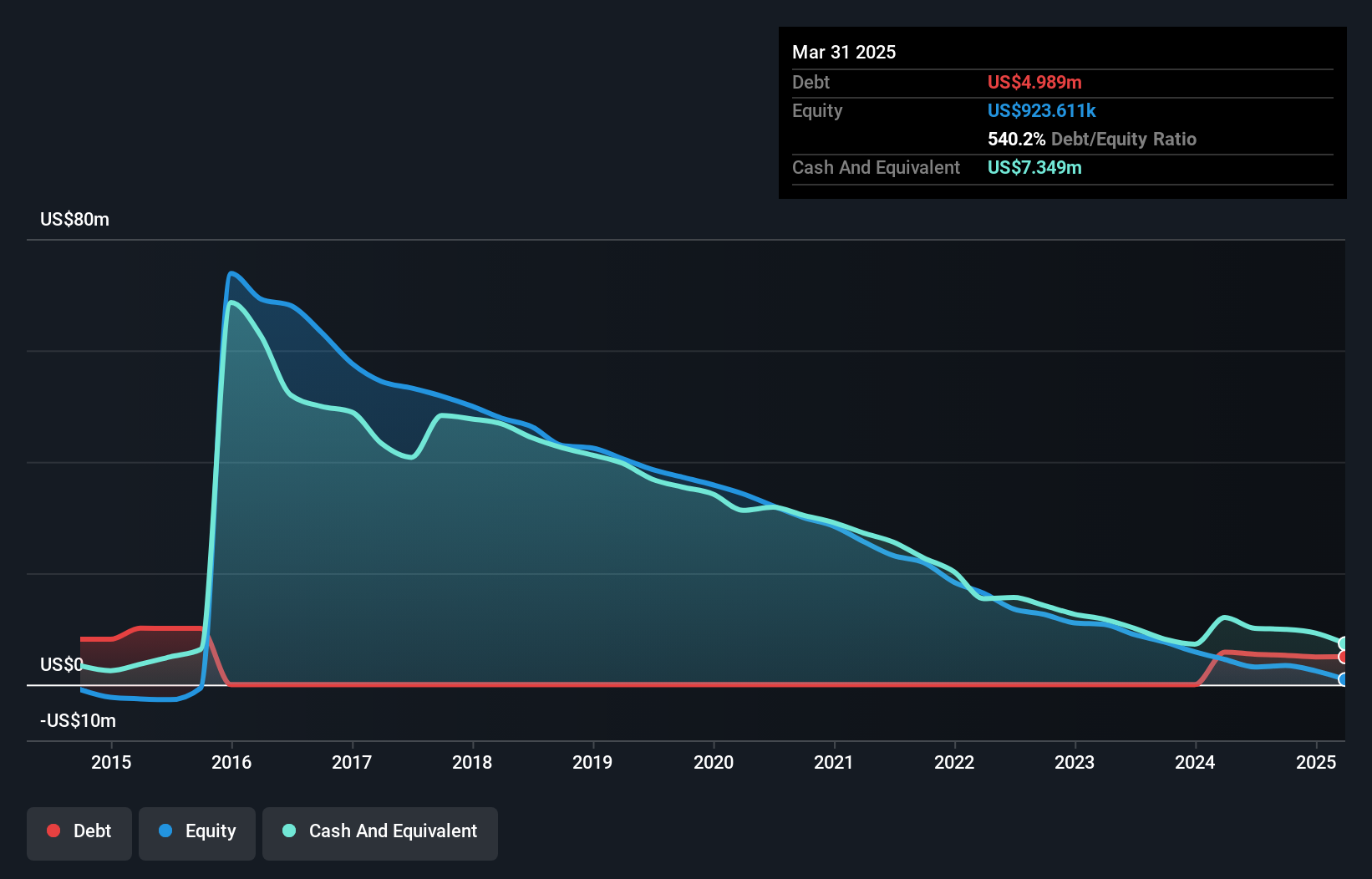This screenshot has width=1372, height=879.
Task: Click the 2020 x-axis label
Action: [714, 762]
